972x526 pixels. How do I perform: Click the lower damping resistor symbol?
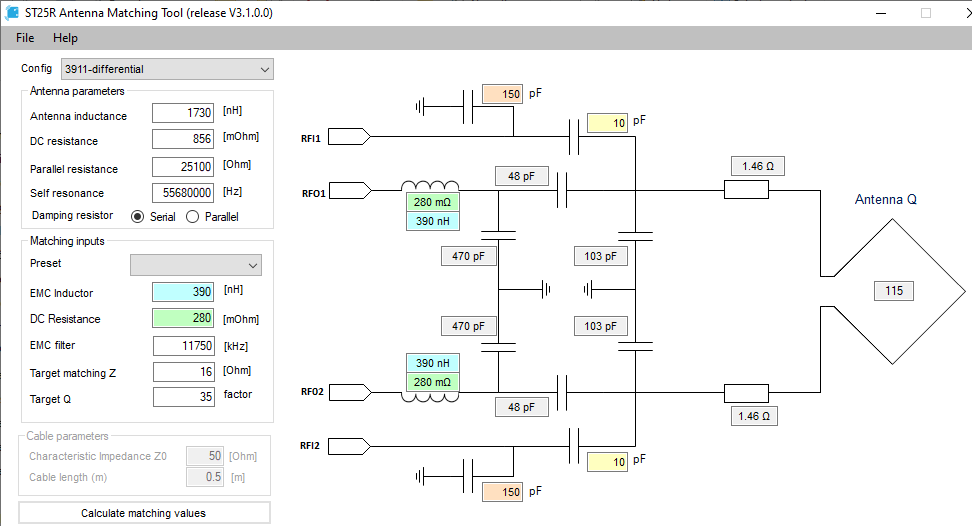(746, 393)
